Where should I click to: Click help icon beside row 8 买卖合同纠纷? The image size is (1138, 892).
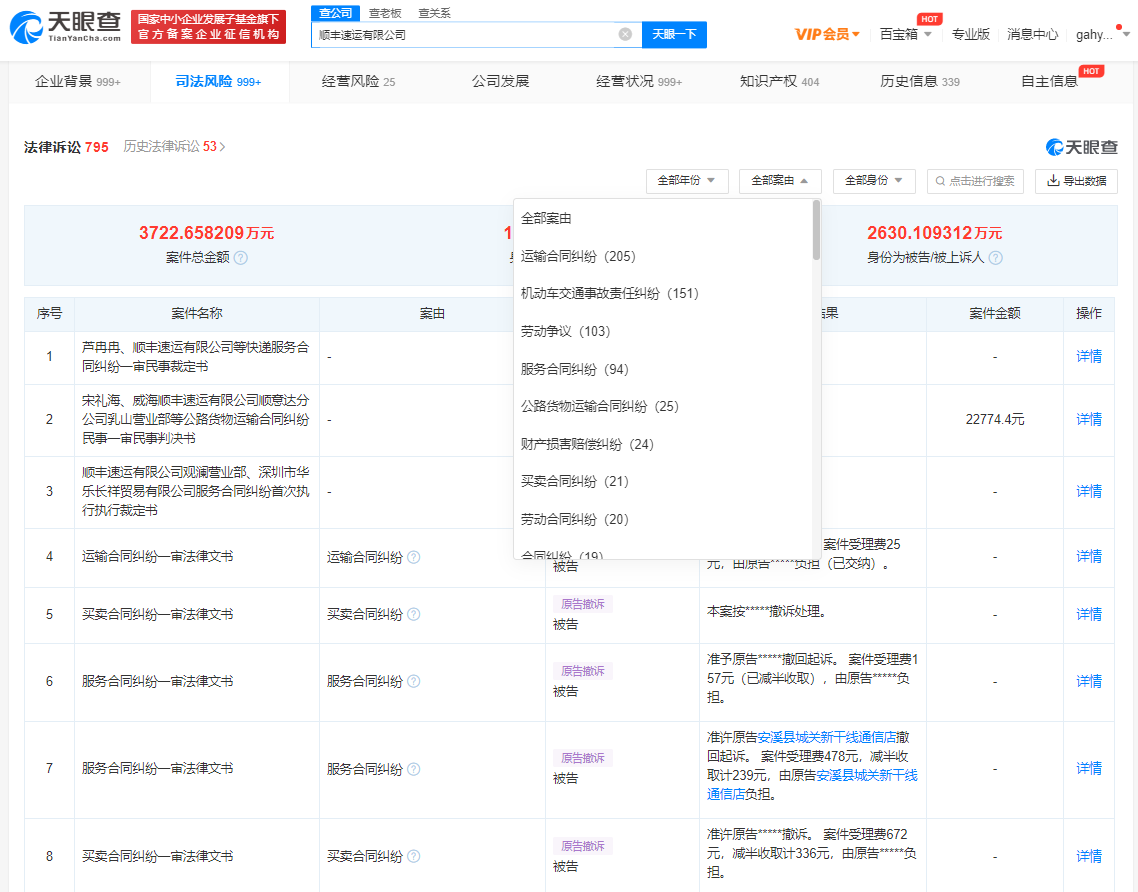pos(414,856)
